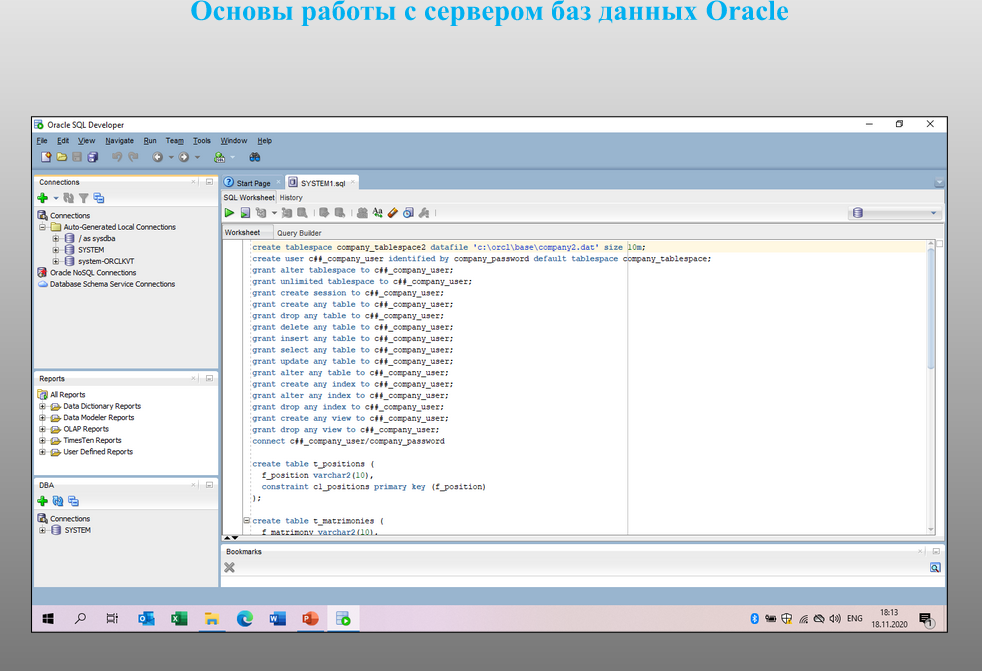The image size is (982, 671).
Task: Click the Redo arrow icon
Action: [x=133, y=157]
